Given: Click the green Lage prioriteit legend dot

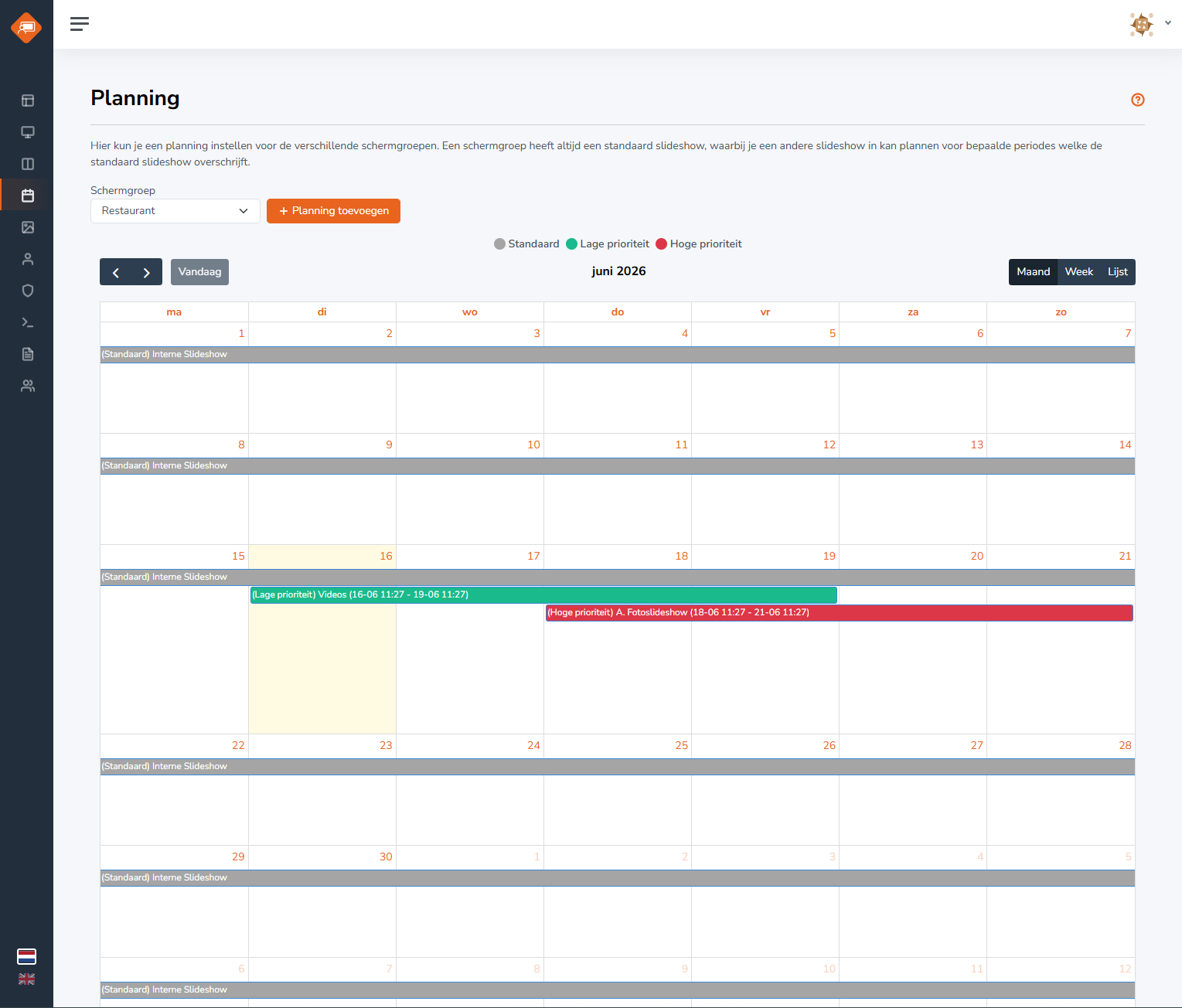Looking at the screenshot, I should pos(571,244).
